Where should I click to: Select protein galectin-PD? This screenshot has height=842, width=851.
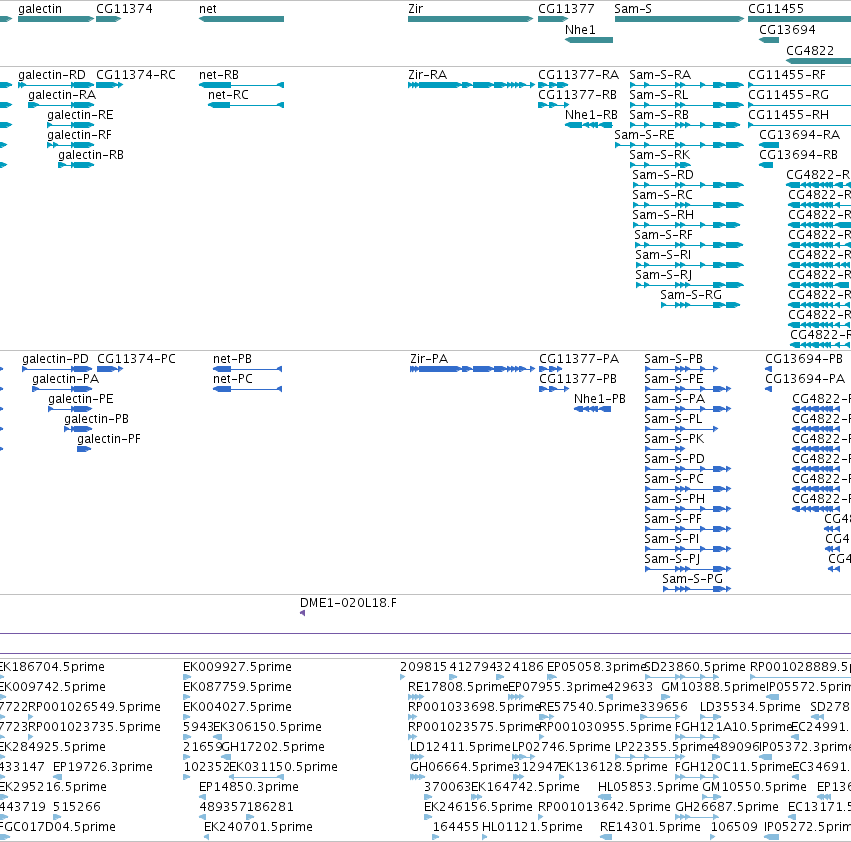tap(57, 369)
